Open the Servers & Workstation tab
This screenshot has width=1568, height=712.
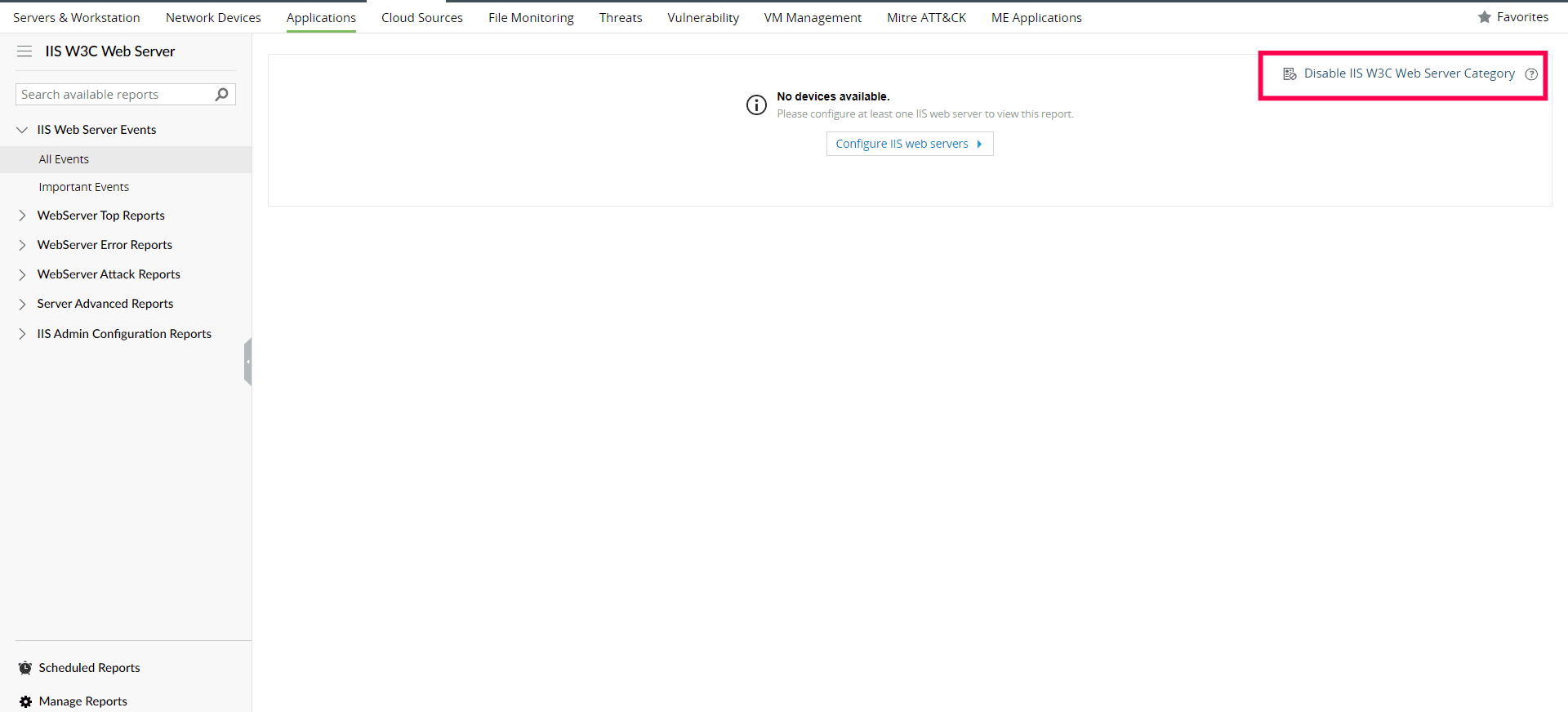tap(77, 17)
